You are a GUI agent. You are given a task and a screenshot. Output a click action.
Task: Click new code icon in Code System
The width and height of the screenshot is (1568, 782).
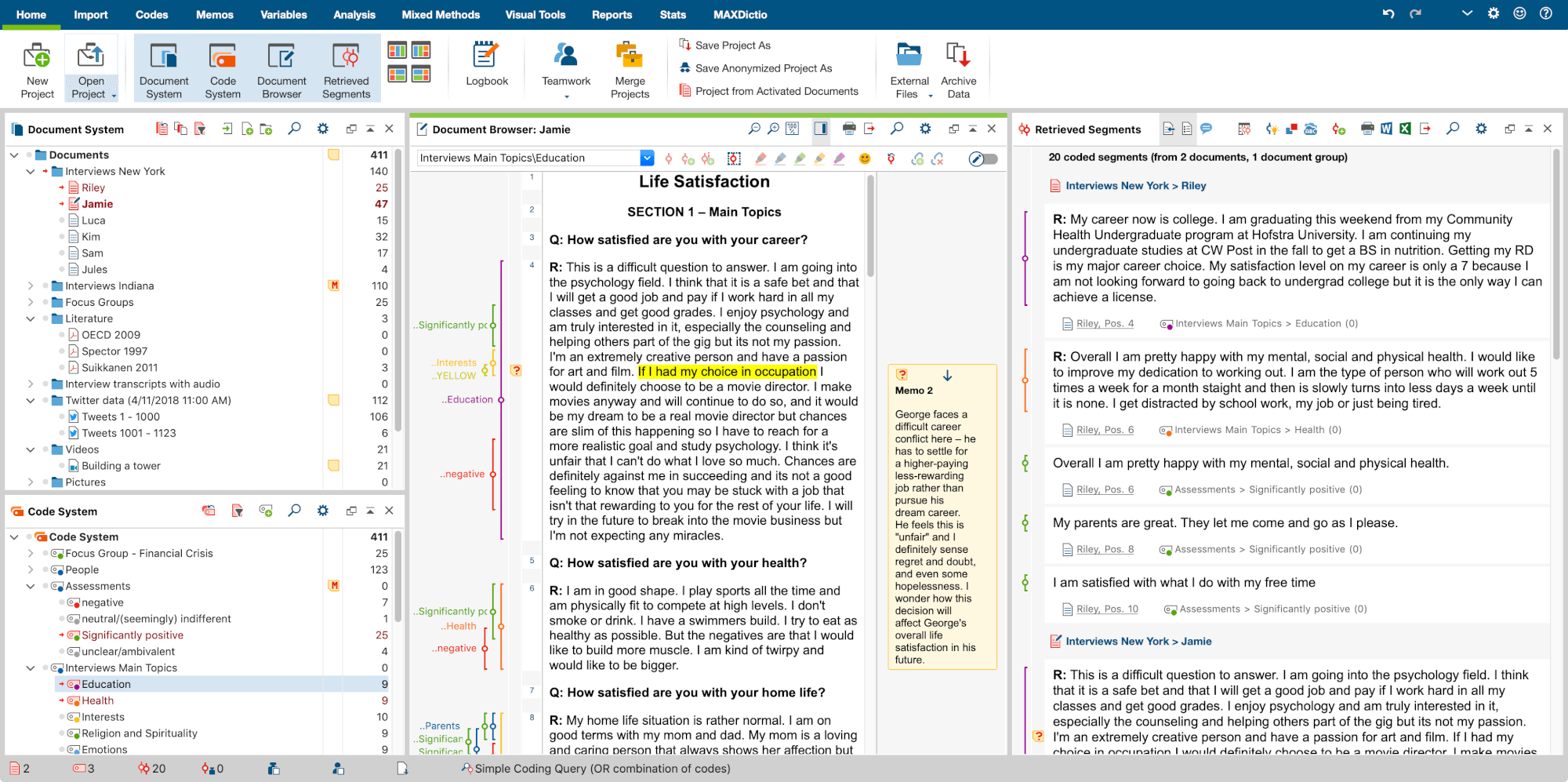pos(266,511)
